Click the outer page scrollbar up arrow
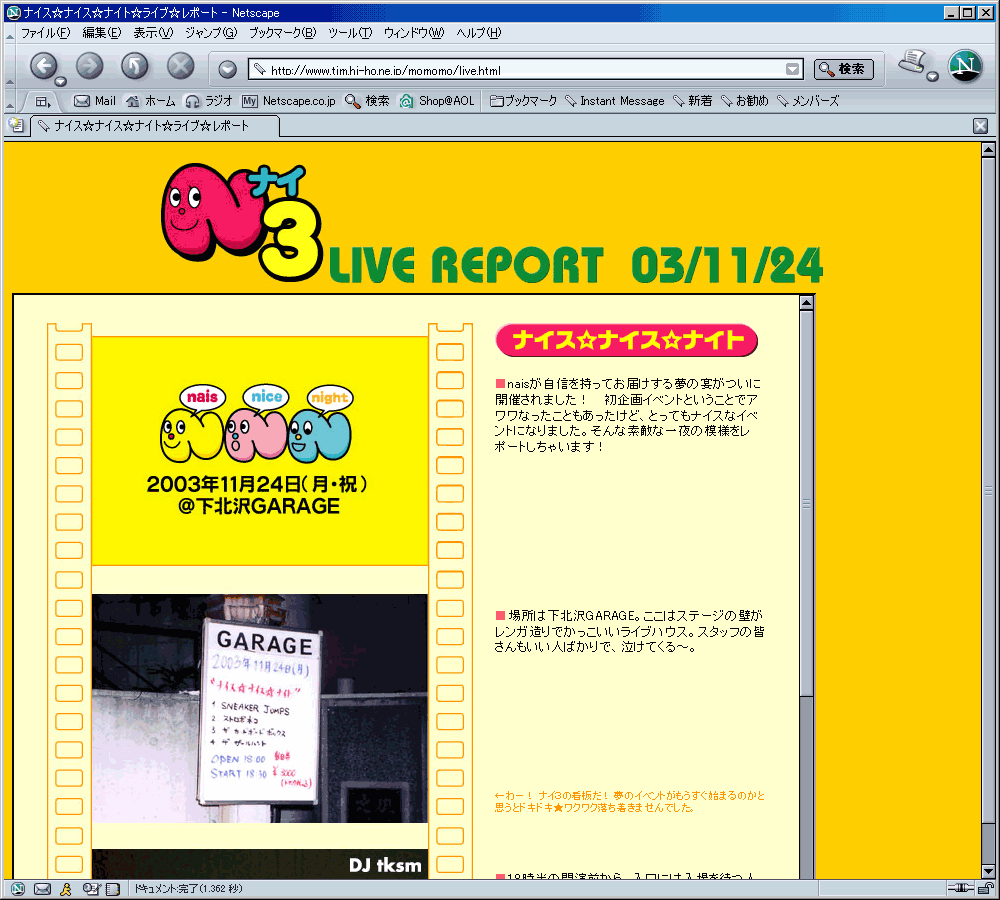1000x900 pixels. (988, 150)
